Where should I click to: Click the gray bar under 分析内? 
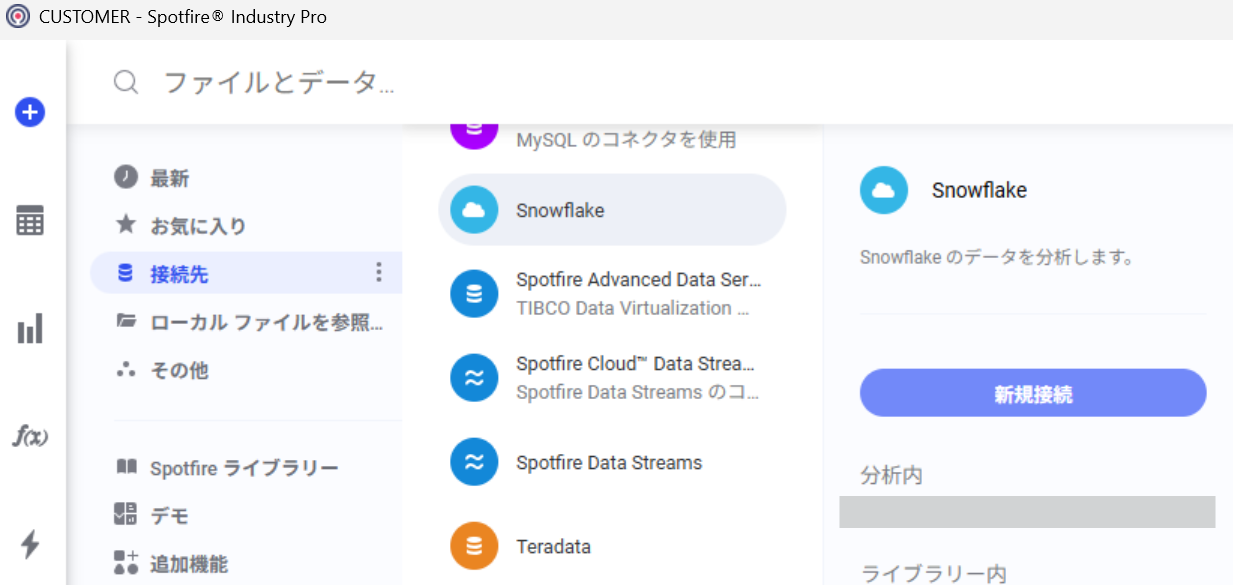pos(1027,511)
